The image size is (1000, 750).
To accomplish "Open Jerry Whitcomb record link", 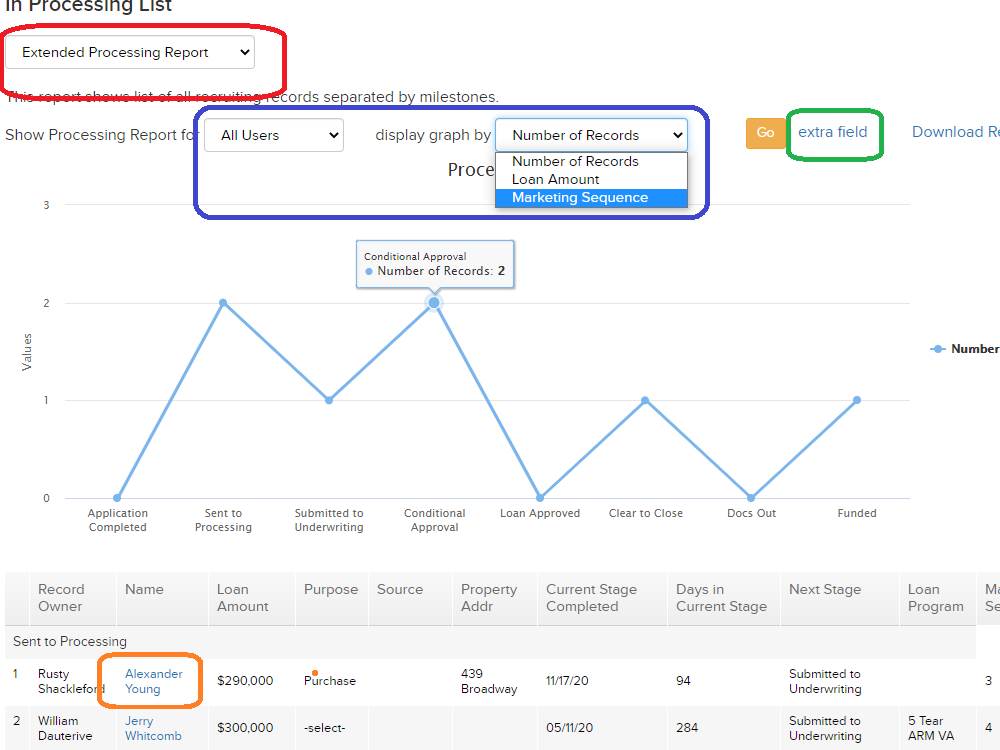I will coord(153,728).
